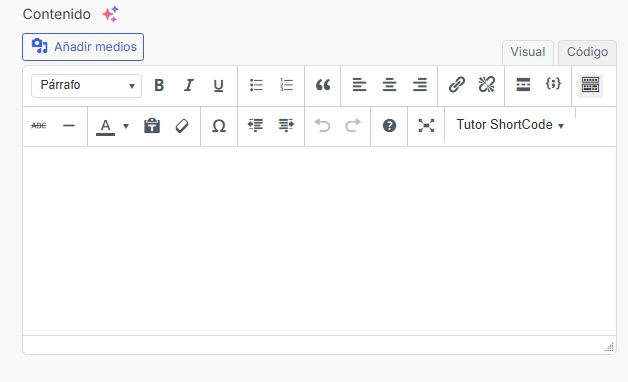Image resolution: width=628 pixels, height=382 pixels.
Task: Insert a bulleted list
Action: point(256,85)
